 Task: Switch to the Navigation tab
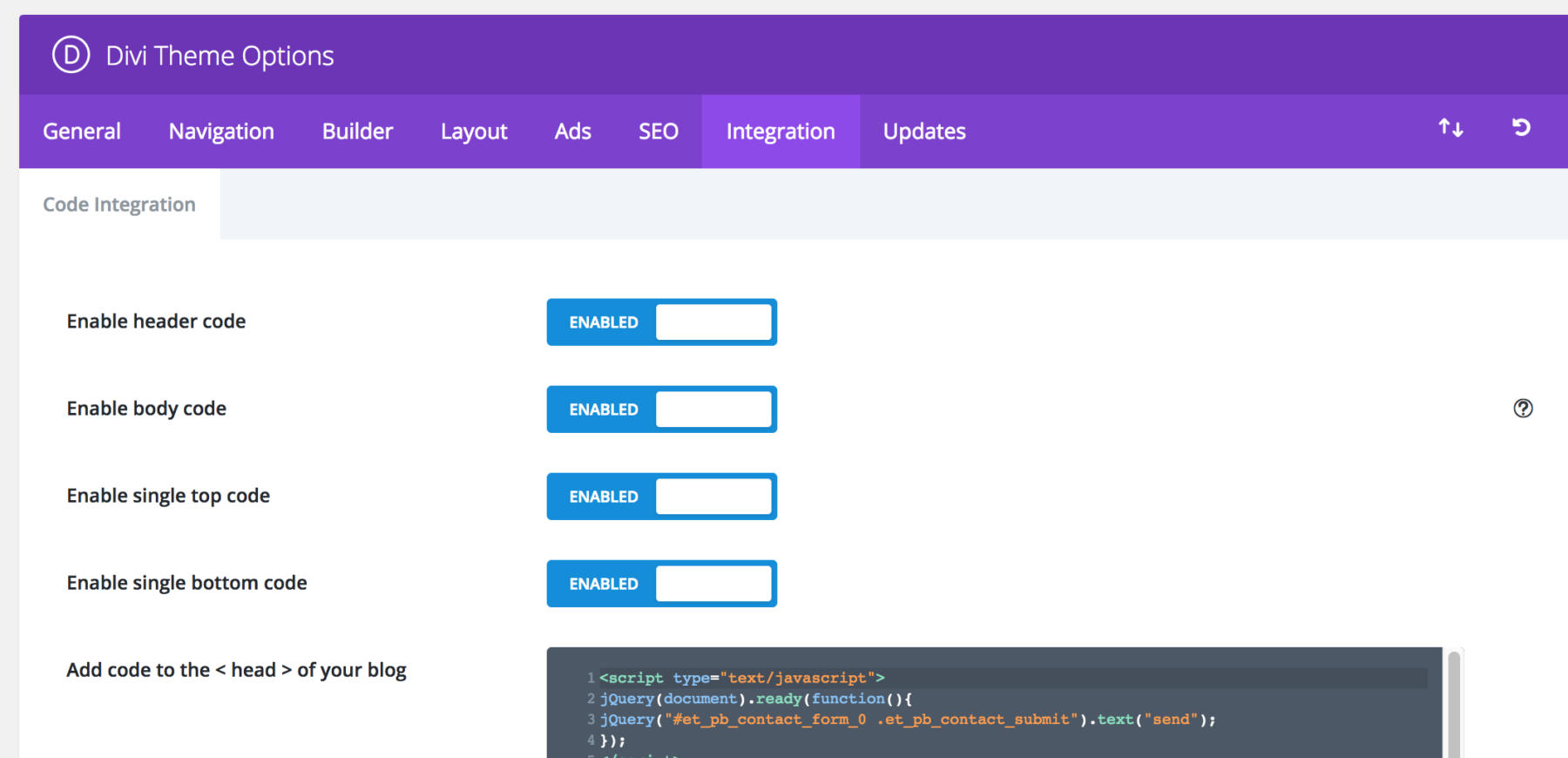221,132
